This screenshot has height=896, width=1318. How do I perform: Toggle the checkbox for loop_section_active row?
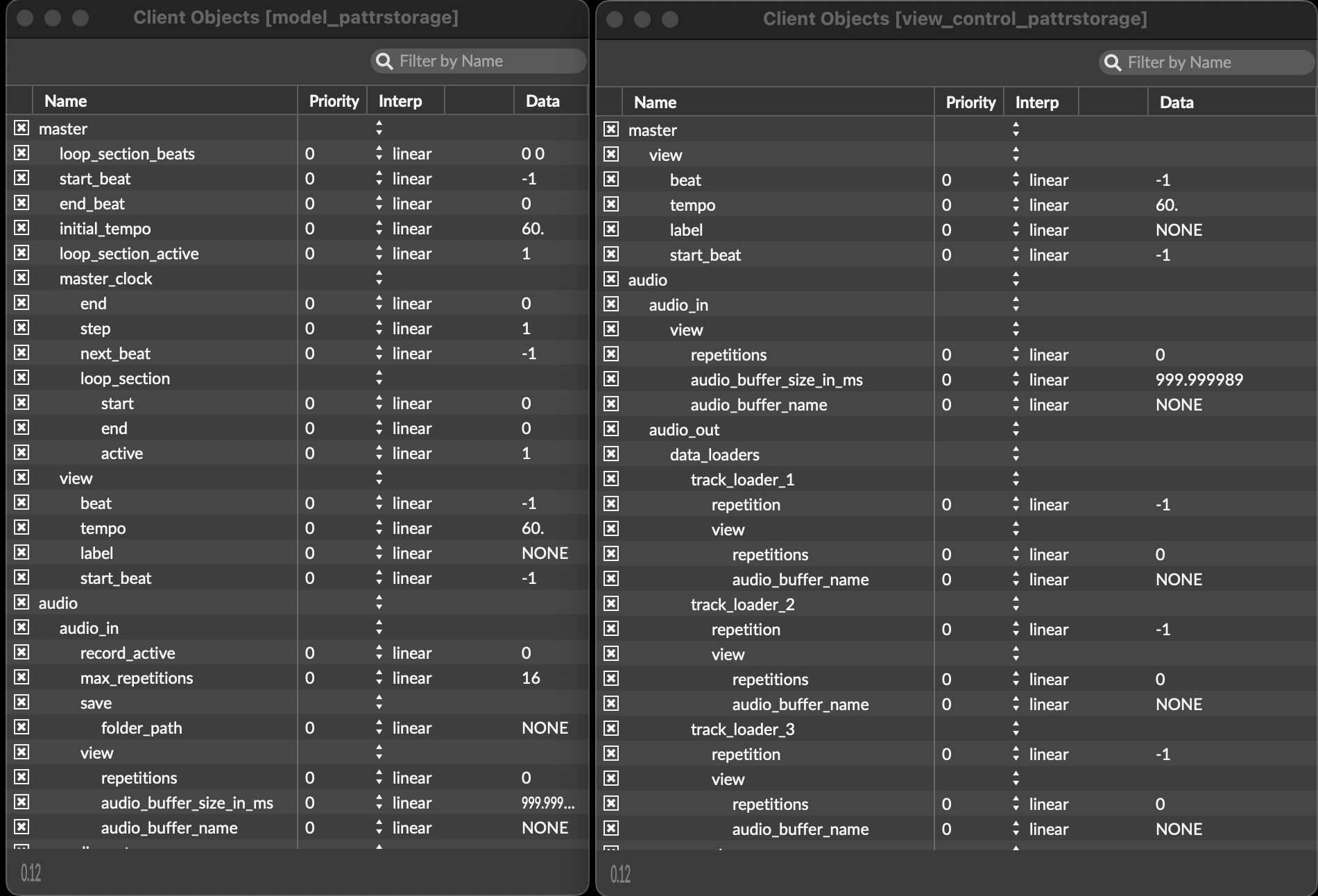22,253
